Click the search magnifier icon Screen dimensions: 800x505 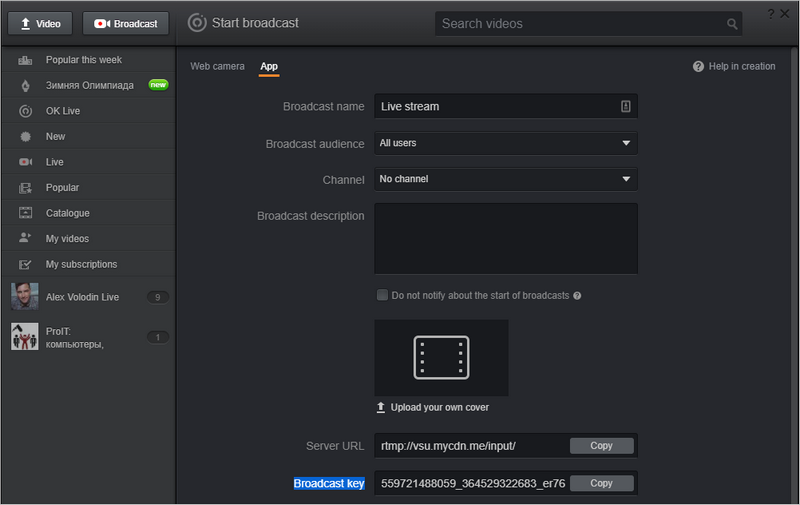point(733,24)
